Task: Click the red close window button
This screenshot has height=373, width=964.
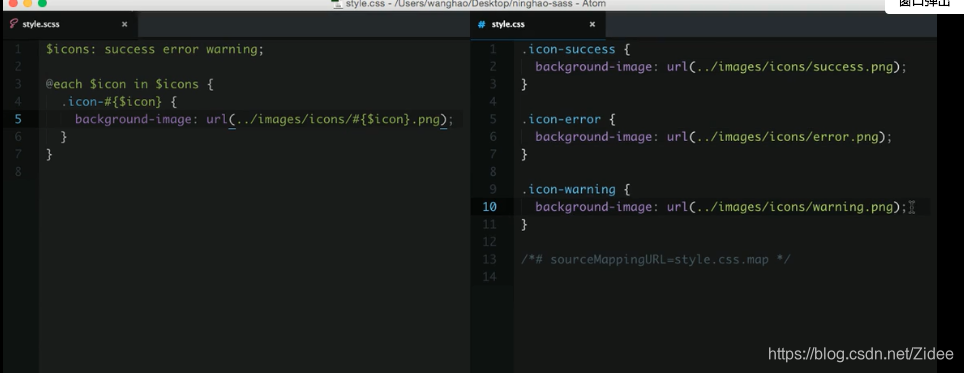Action: [x=13, y=3]
